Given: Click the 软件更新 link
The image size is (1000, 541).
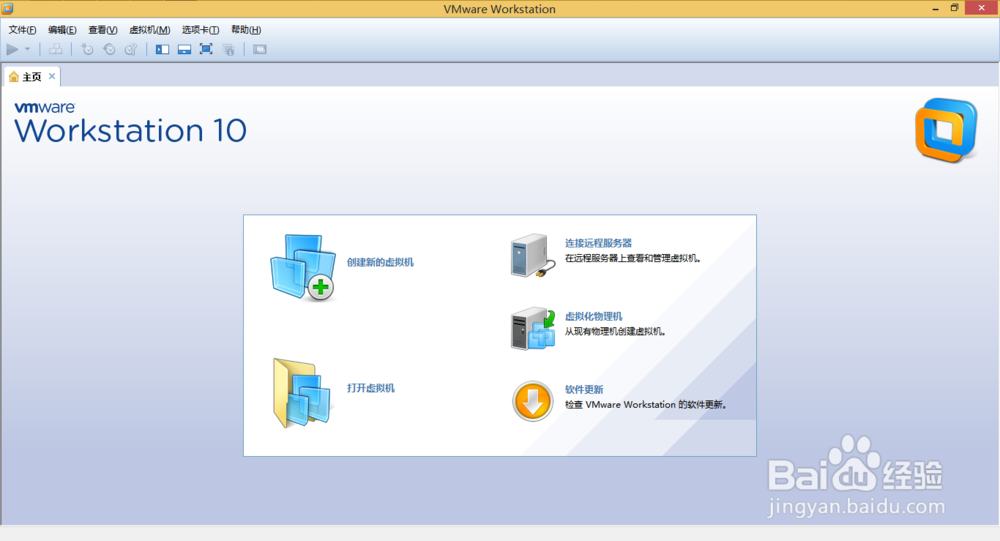Looking at the screenshot, I should pos(584,389).
